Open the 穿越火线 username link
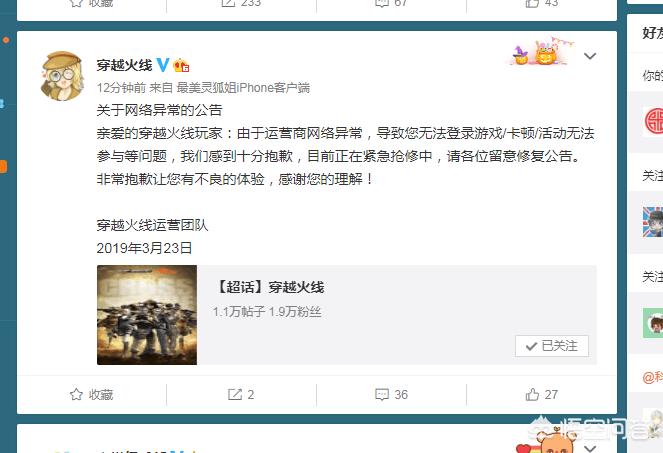Image resolution: width=663 pixels, height=453 pixels. (x=124, y=65)
